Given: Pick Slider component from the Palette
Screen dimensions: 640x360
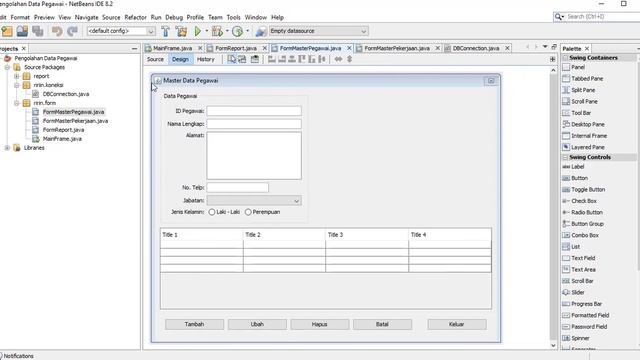Looking at the screenshot, I should 573,292.
